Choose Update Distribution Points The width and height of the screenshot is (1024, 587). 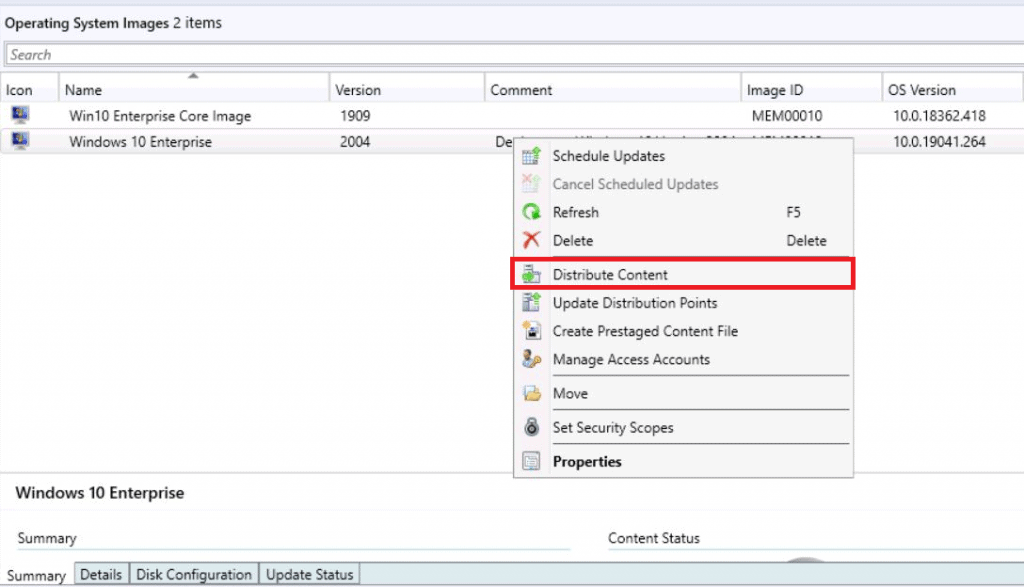click(x=683, y=302)
